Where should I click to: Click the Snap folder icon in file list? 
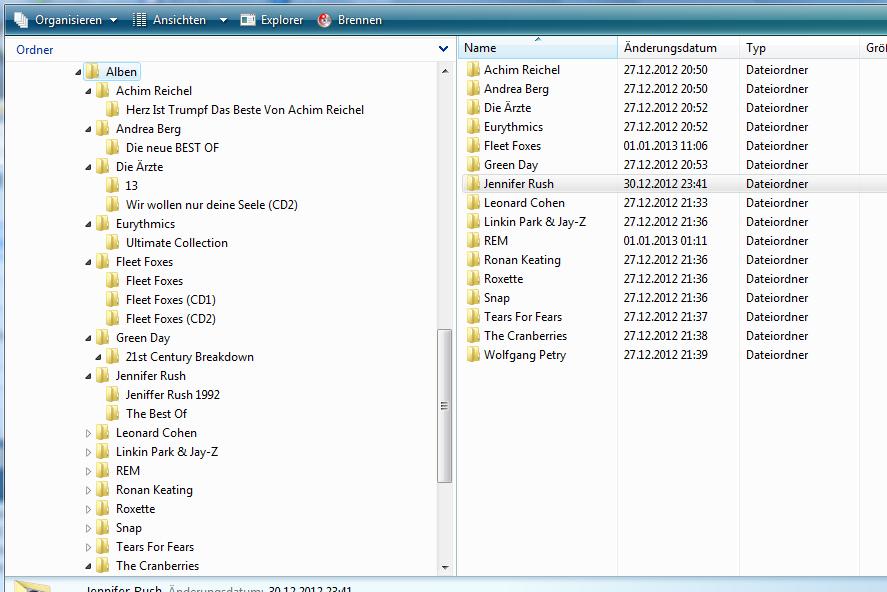pyautogui.click(x=473, y=297)
